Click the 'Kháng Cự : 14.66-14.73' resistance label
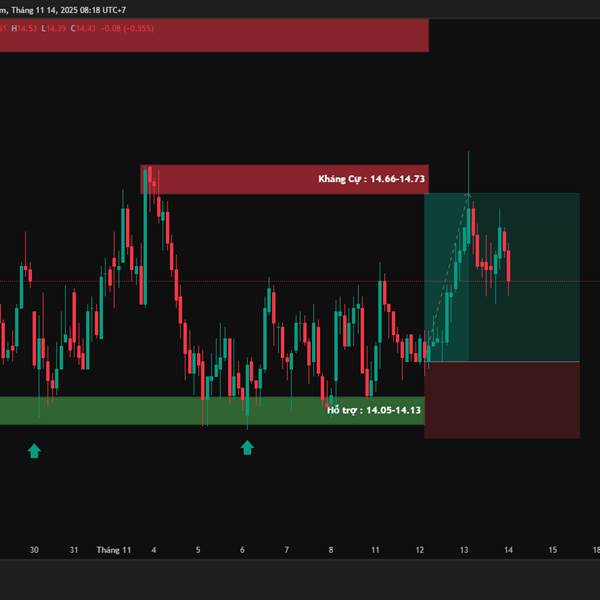Screen dimensions: 600x600 coord(372,179)
